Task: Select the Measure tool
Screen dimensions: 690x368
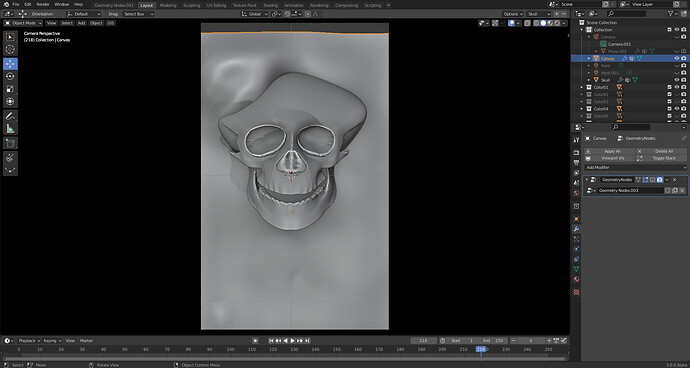Action: click(11, 129)
